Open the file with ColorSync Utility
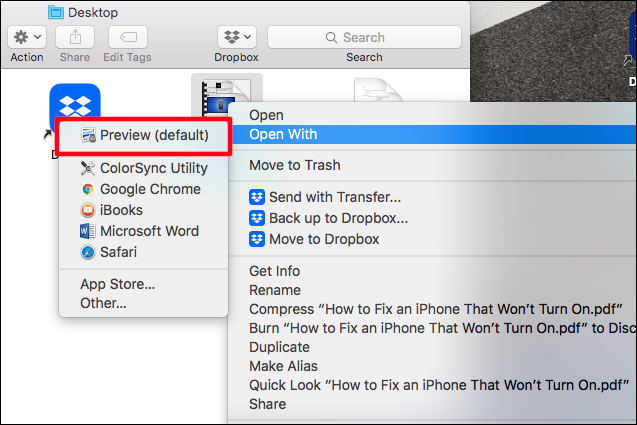The width and height of the screenshot is (637, 425). (153, 168)
